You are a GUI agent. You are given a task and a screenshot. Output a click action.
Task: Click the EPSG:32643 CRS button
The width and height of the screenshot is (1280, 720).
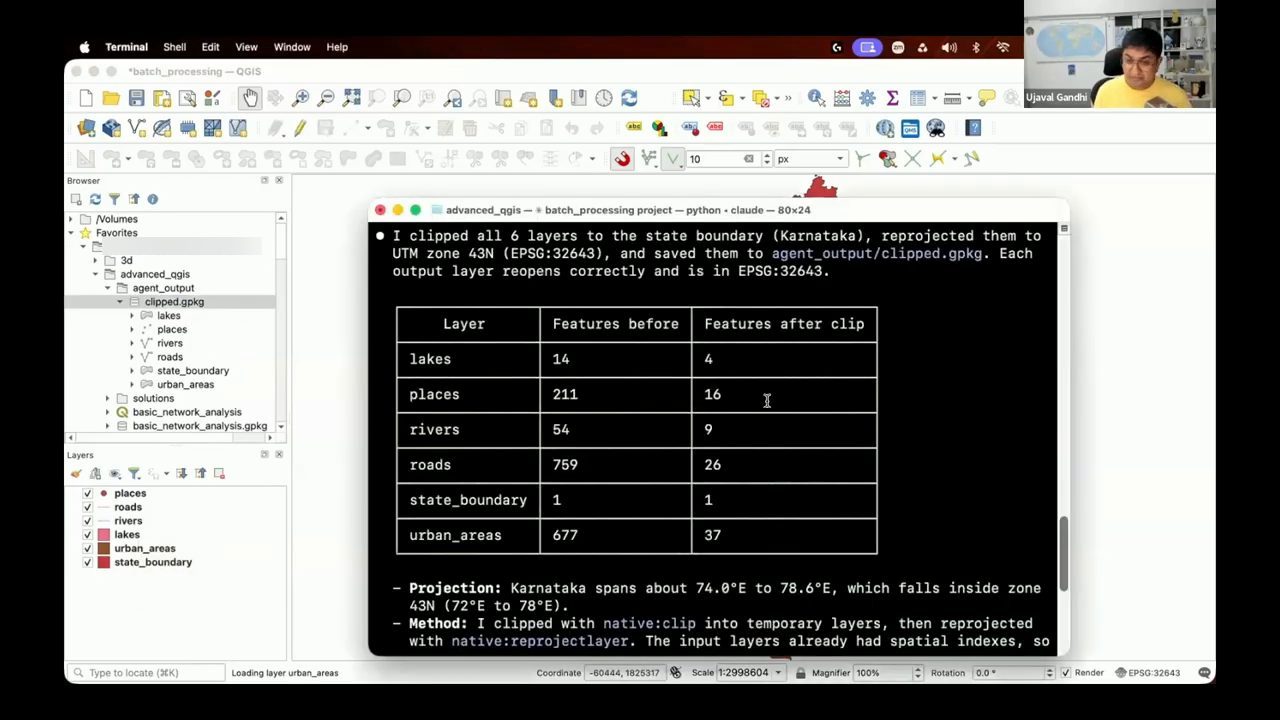coord(1146,673)
